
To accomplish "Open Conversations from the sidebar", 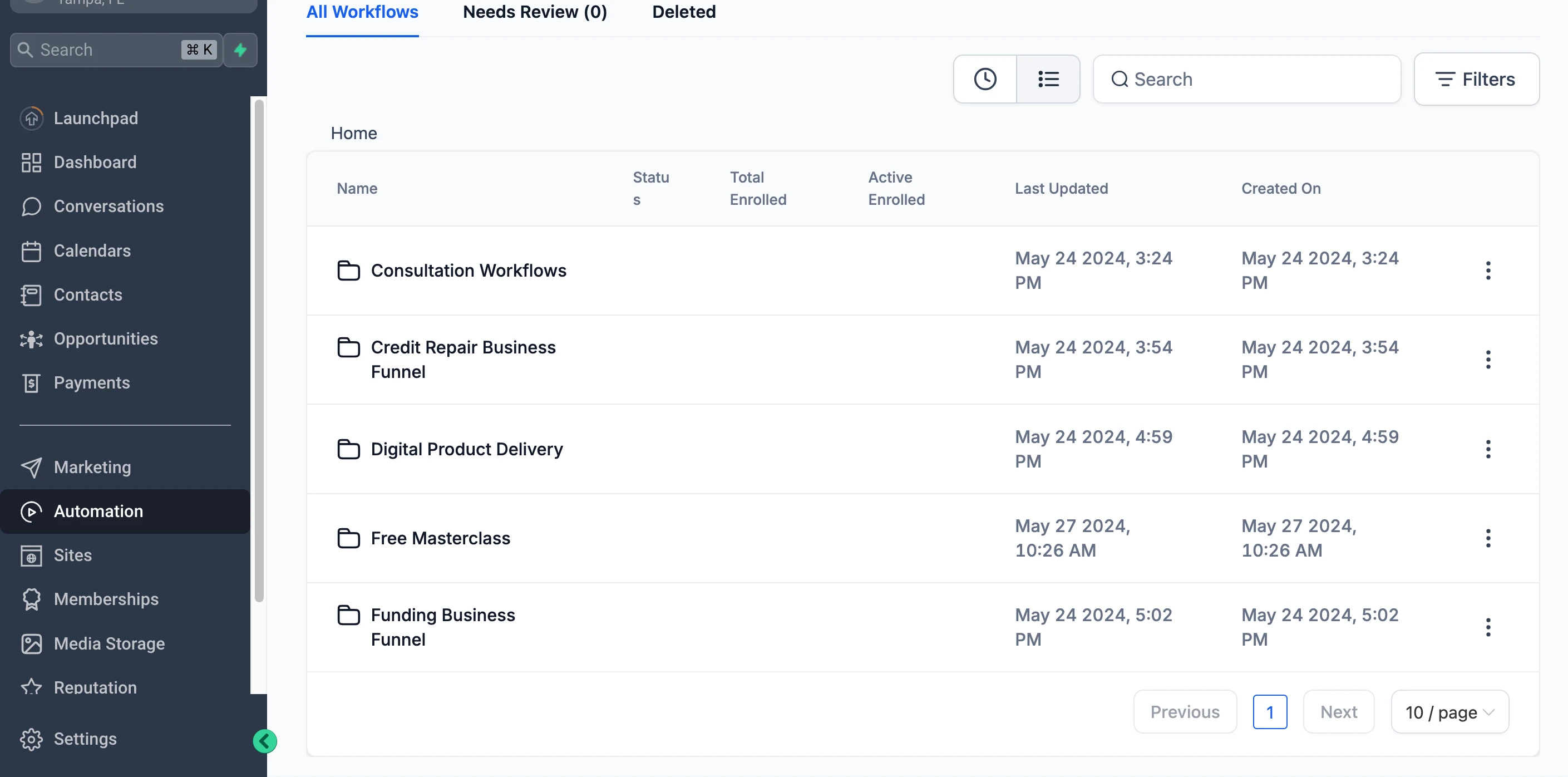I will 109,206.
